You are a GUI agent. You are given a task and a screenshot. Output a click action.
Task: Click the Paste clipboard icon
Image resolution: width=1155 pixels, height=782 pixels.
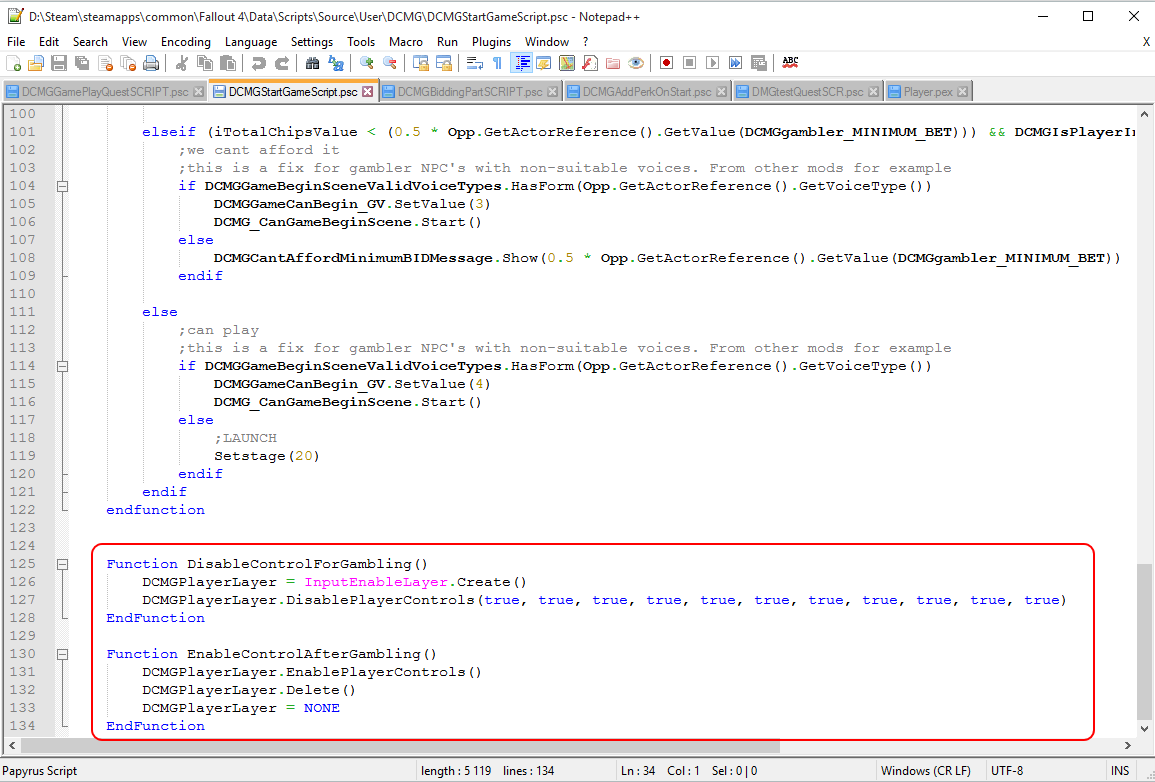[228, 63]
